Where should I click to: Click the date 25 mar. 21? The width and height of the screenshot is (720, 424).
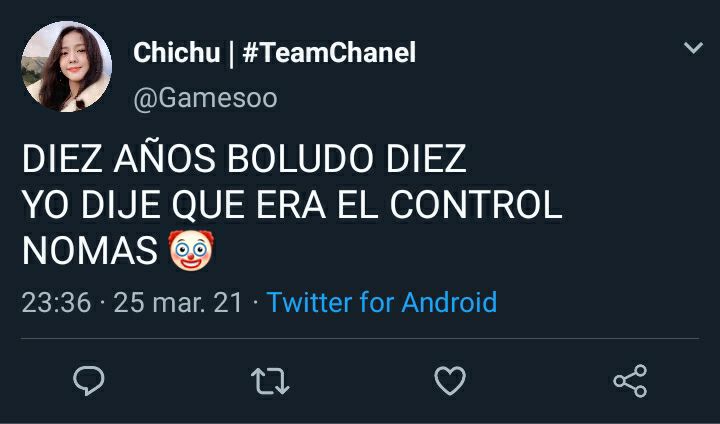point(178,303)
